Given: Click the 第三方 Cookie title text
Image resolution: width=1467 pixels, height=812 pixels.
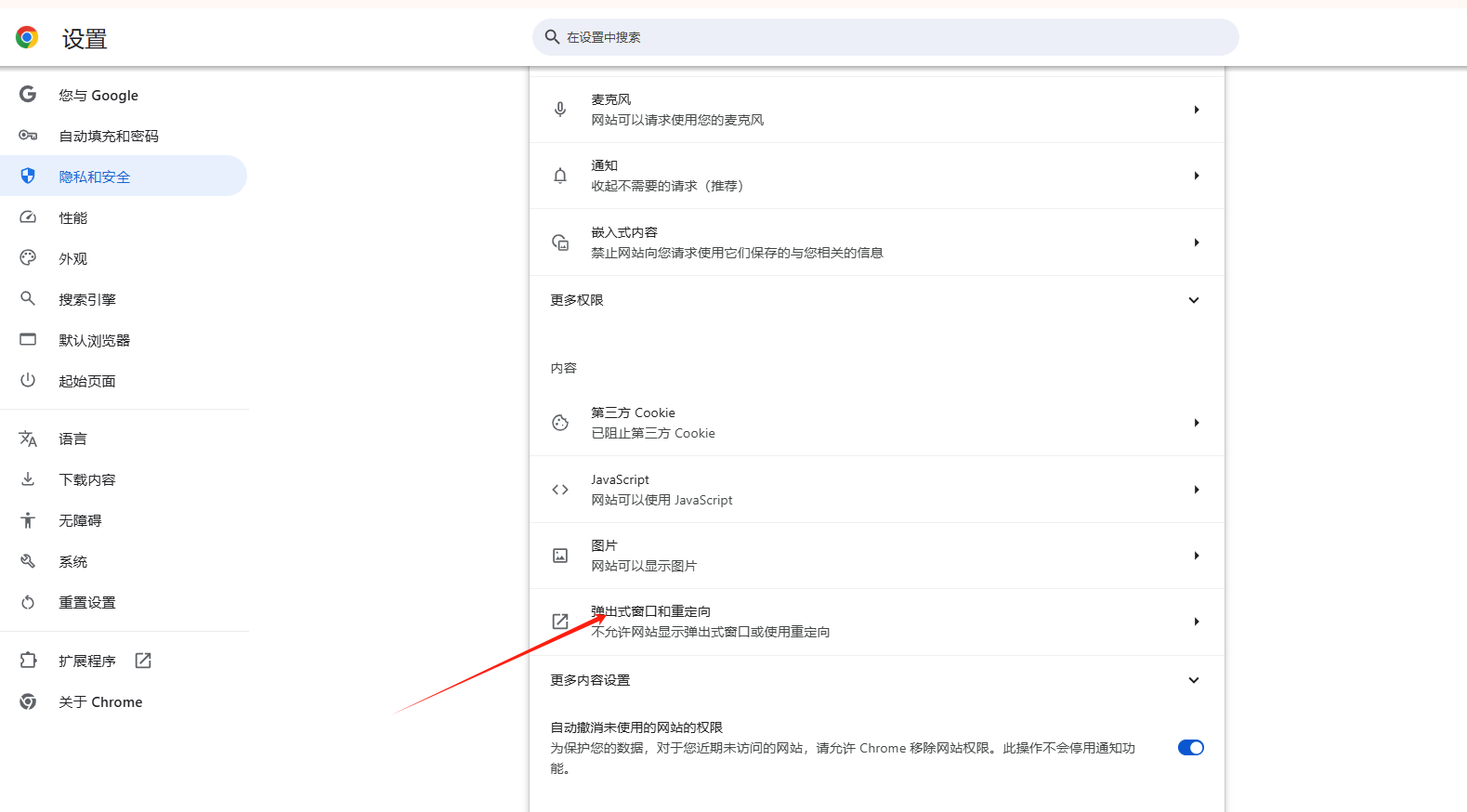Looking at the screenshot, I should [634, 413].
